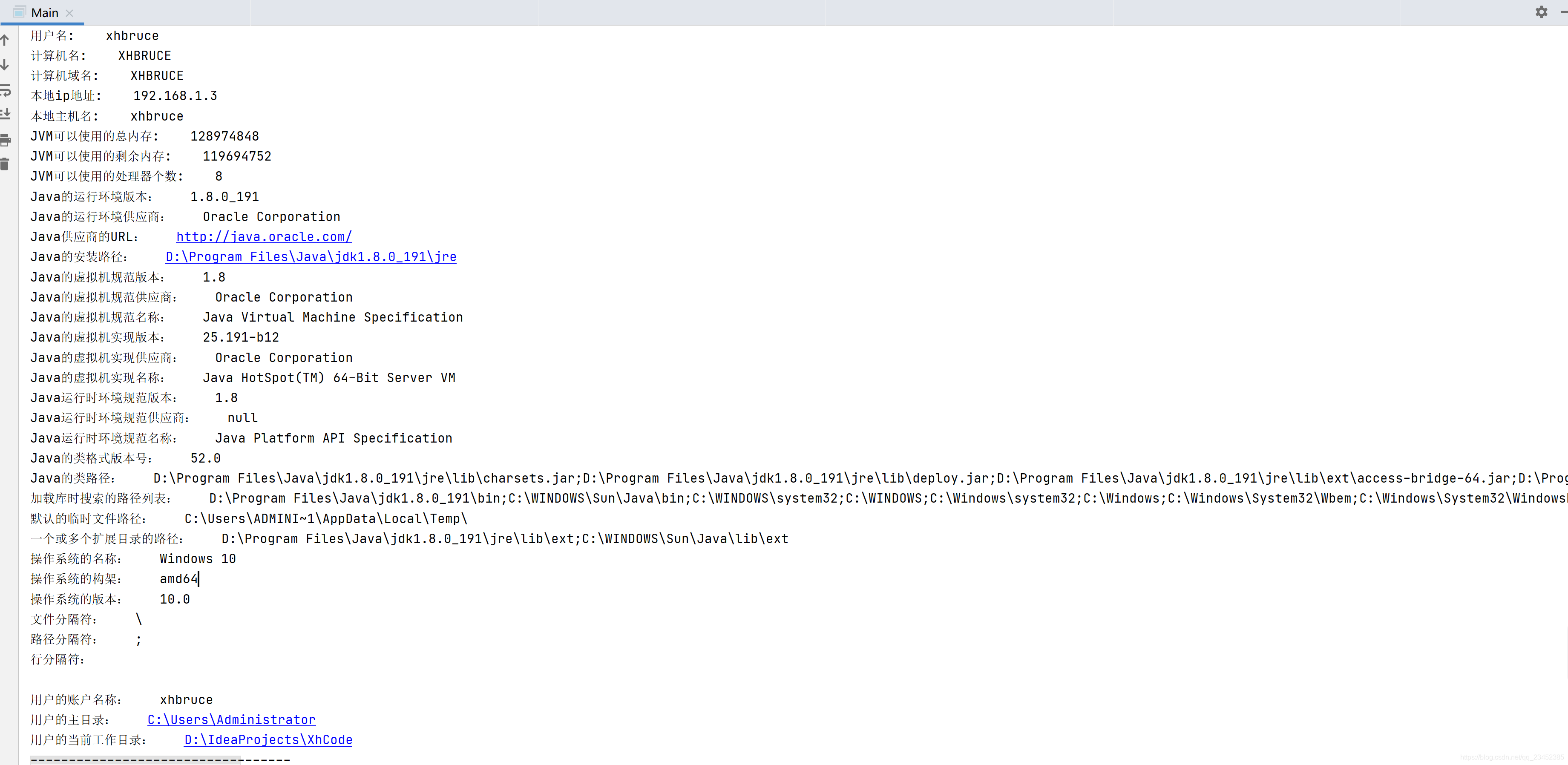Click the username value xhbruce on first line
Image resolution: width=1568 pixels, height=765 pixels.
coord(132,36)
